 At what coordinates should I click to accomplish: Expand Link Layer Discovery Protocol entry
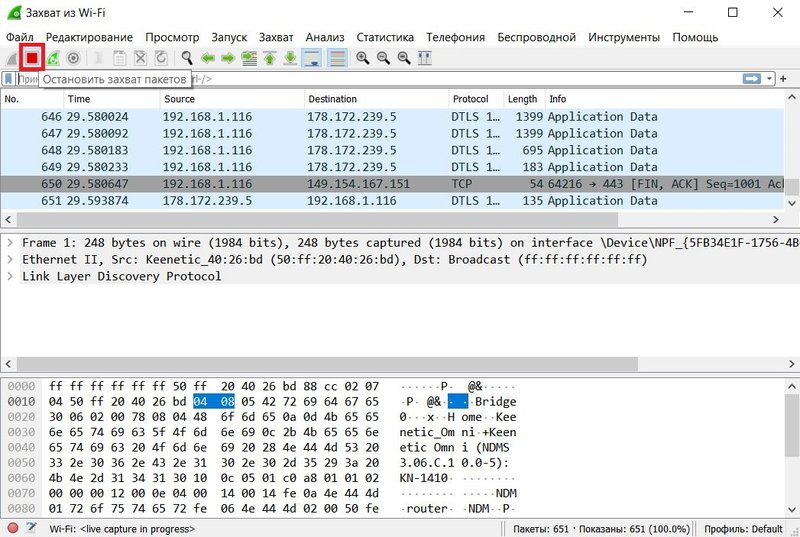[10, 276]
